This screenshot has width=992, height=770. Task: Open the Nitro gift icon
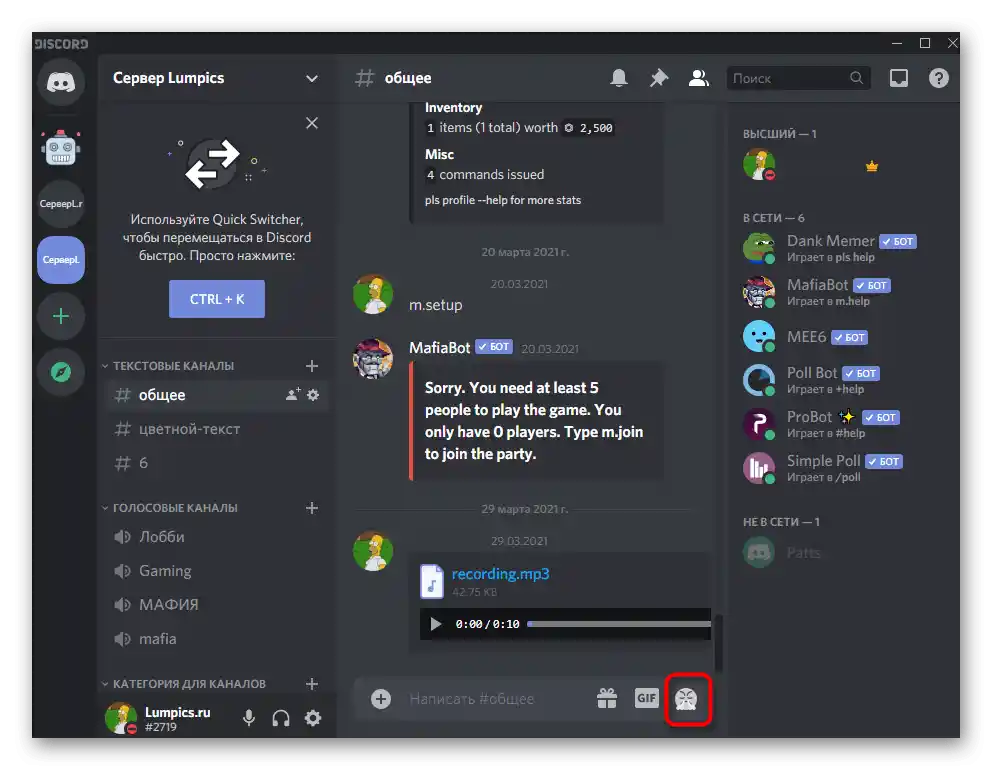607,699
